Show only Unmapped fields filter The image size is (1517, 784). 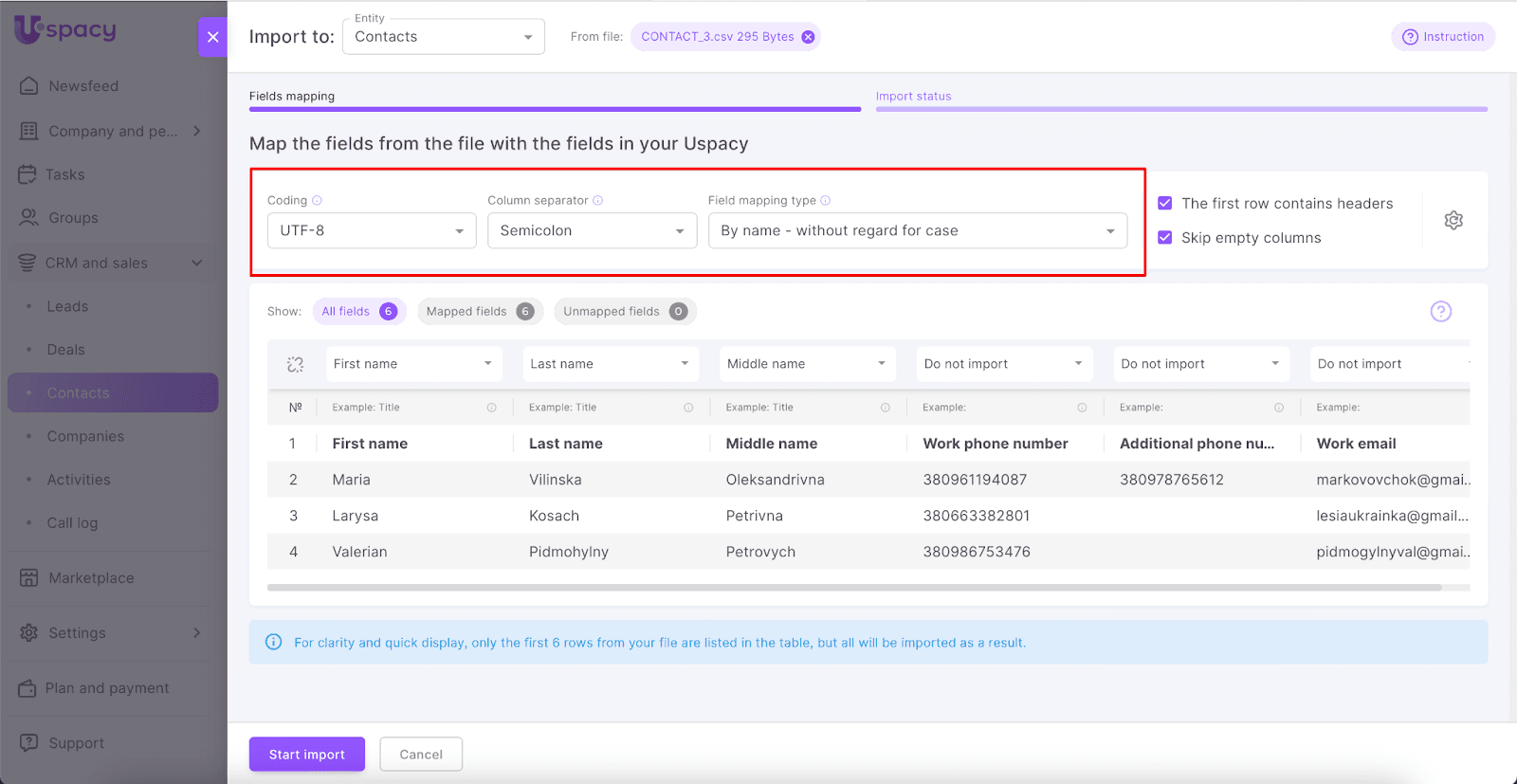coord(624,311)
